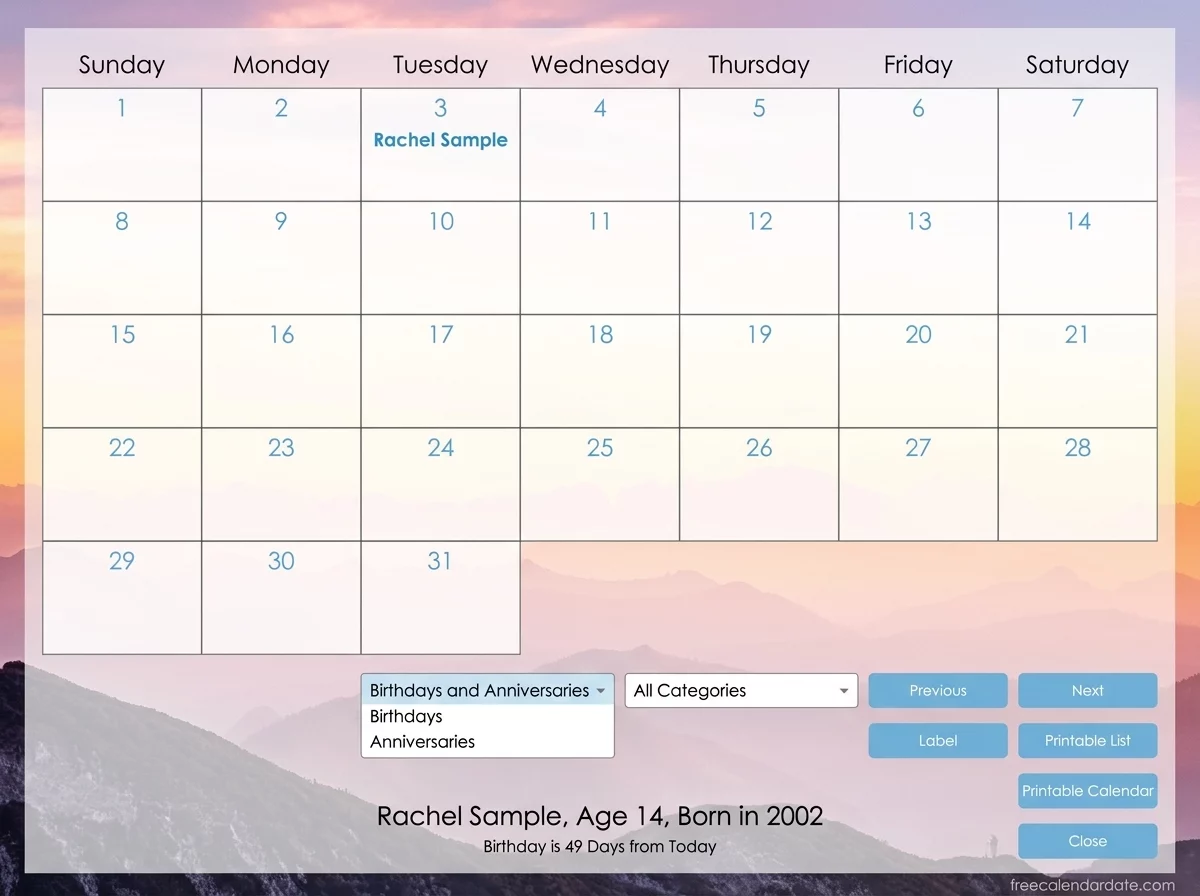Pick day 4 on the calendar
1200x896 pixels.
coord(600,145)
